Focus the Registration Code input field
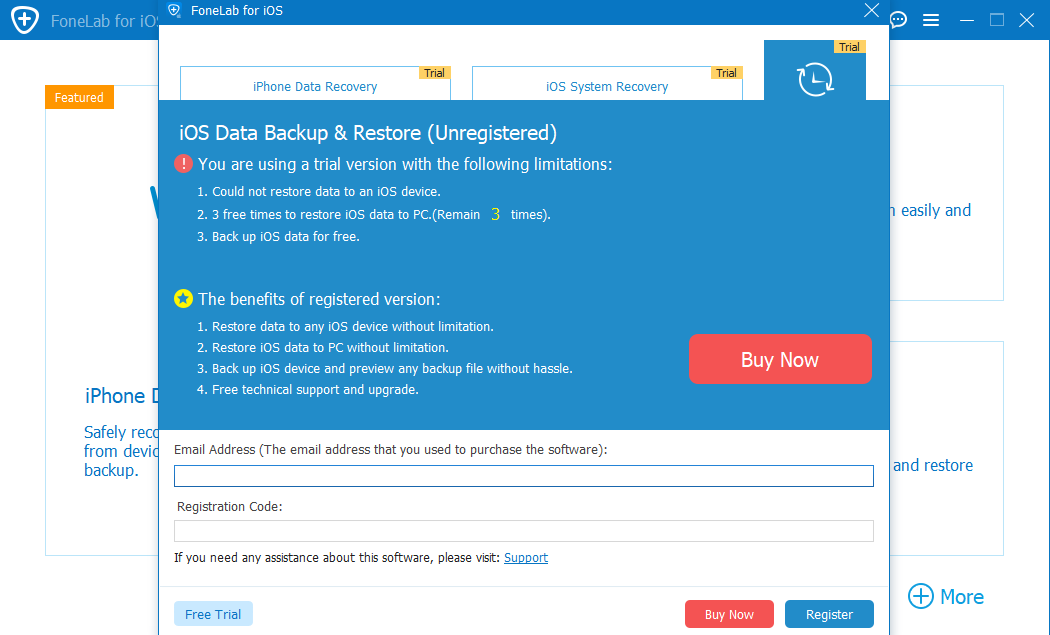 coord(524,531)
